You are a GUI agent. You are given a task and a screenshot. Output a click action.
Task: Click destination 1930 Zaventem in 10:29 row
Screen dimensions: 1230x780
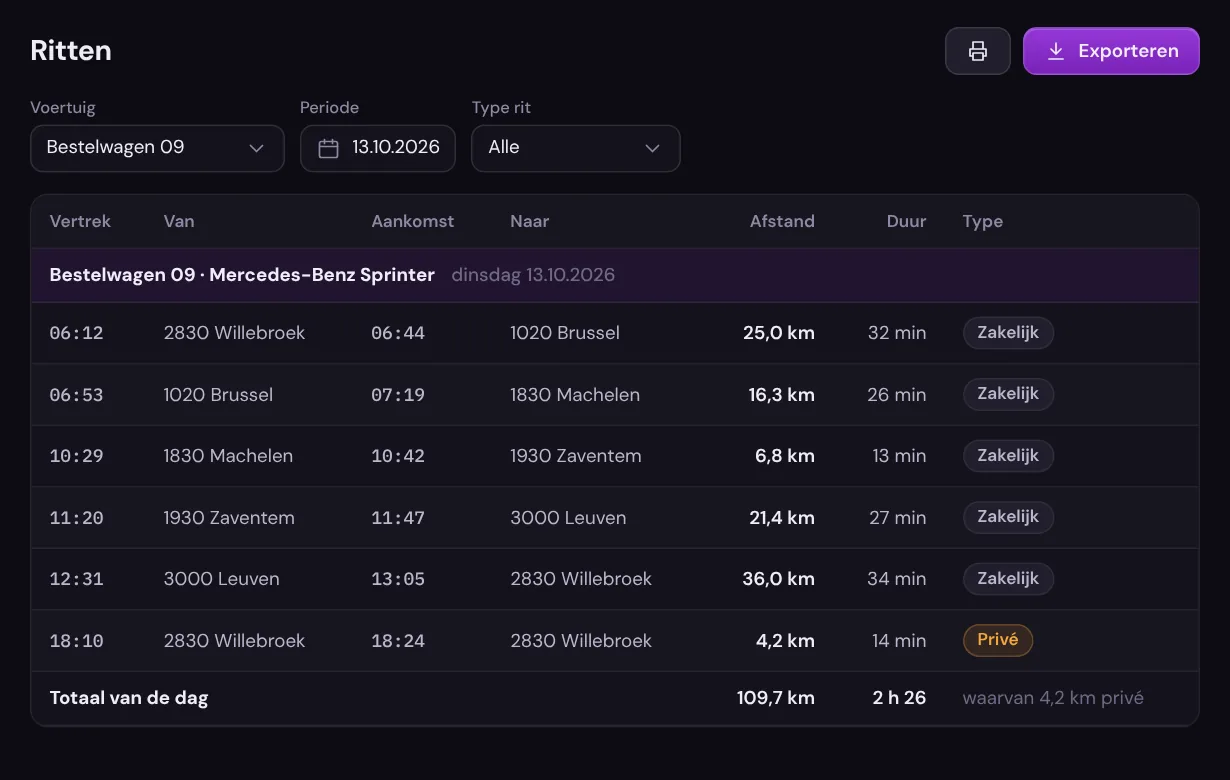pyautogui.click(x=576, y=456)
